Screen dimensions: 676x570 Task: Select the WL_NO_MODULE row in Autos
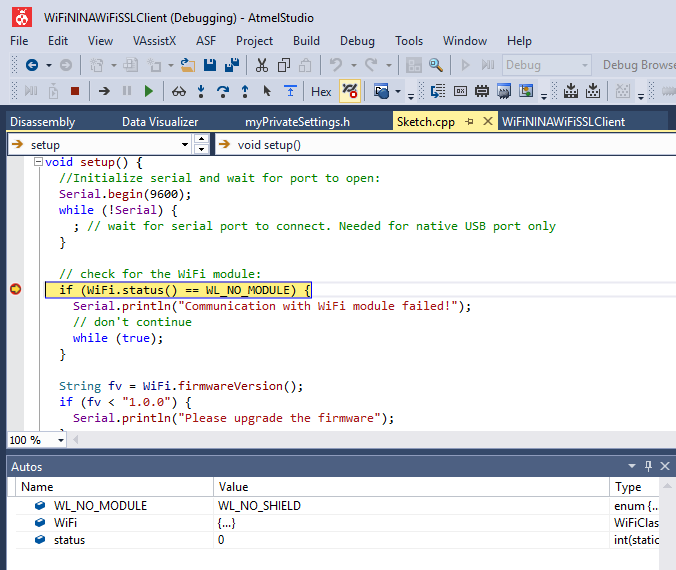point(337,506)
